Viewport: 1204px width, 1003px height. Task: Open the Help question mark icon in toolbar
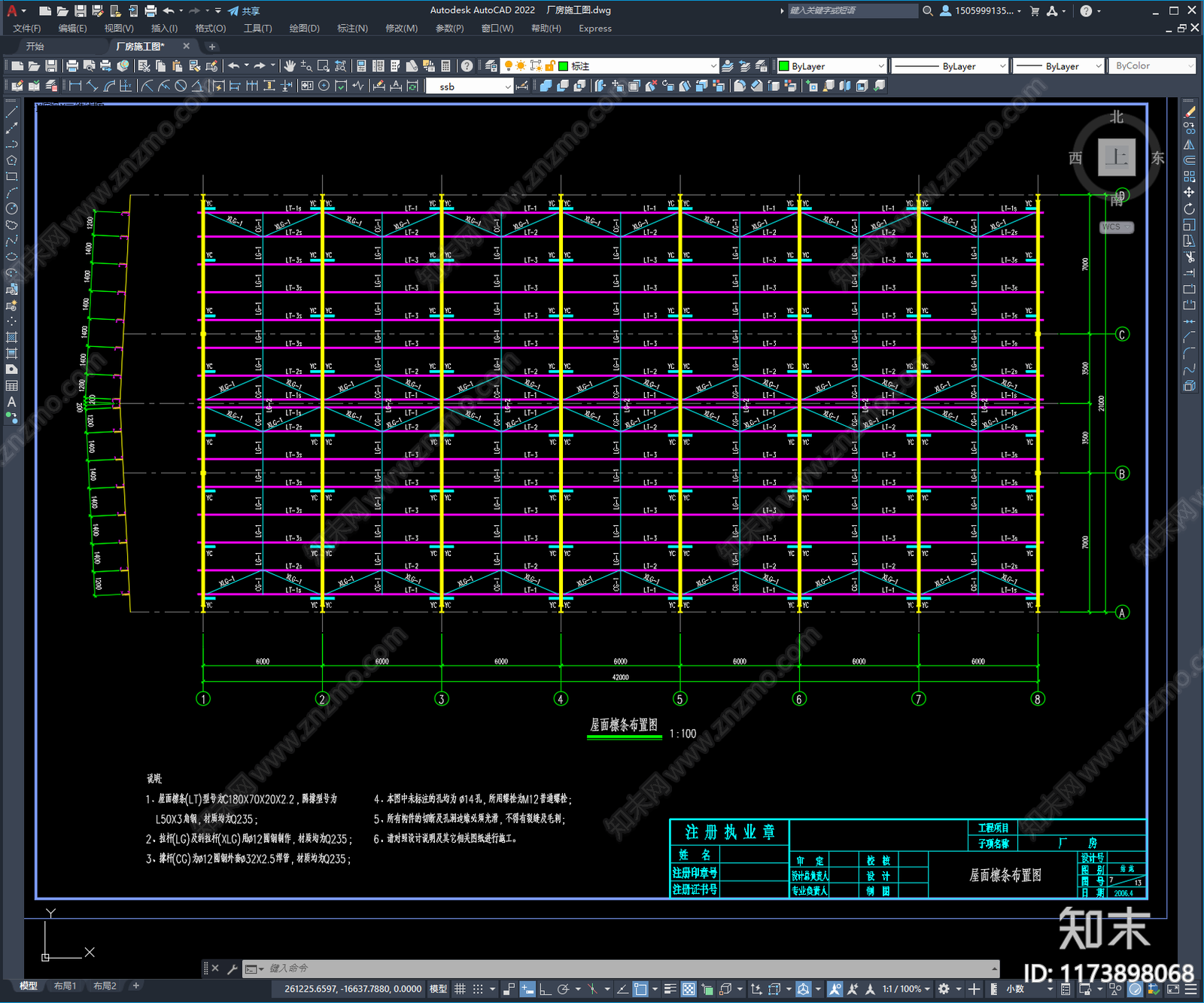pos(467,66)
